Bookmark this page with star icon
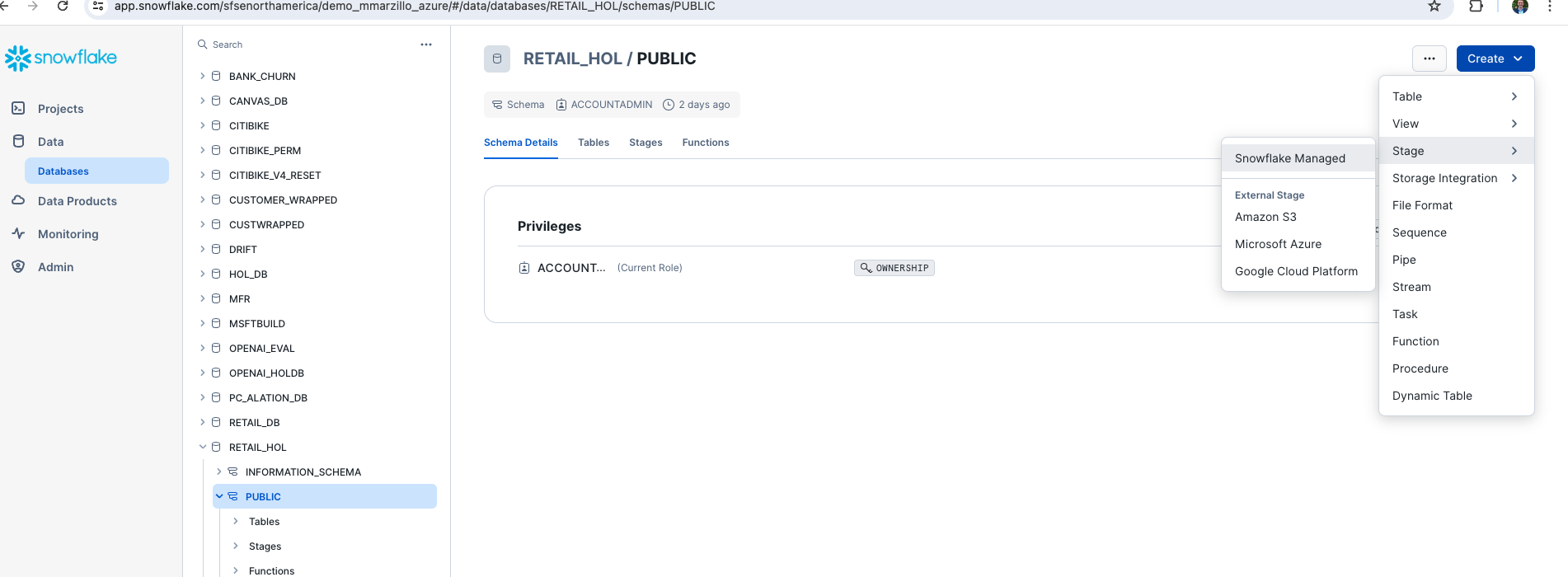 click(x=1434, y=7)
